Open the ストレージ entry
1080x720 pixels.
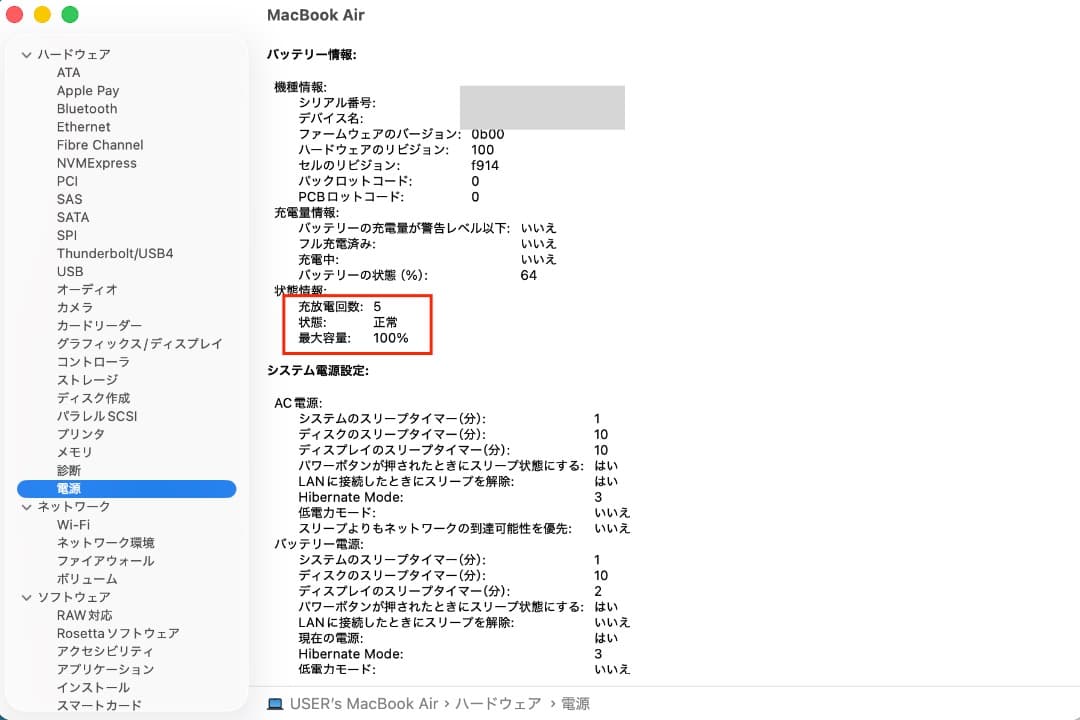coord(87,380)
